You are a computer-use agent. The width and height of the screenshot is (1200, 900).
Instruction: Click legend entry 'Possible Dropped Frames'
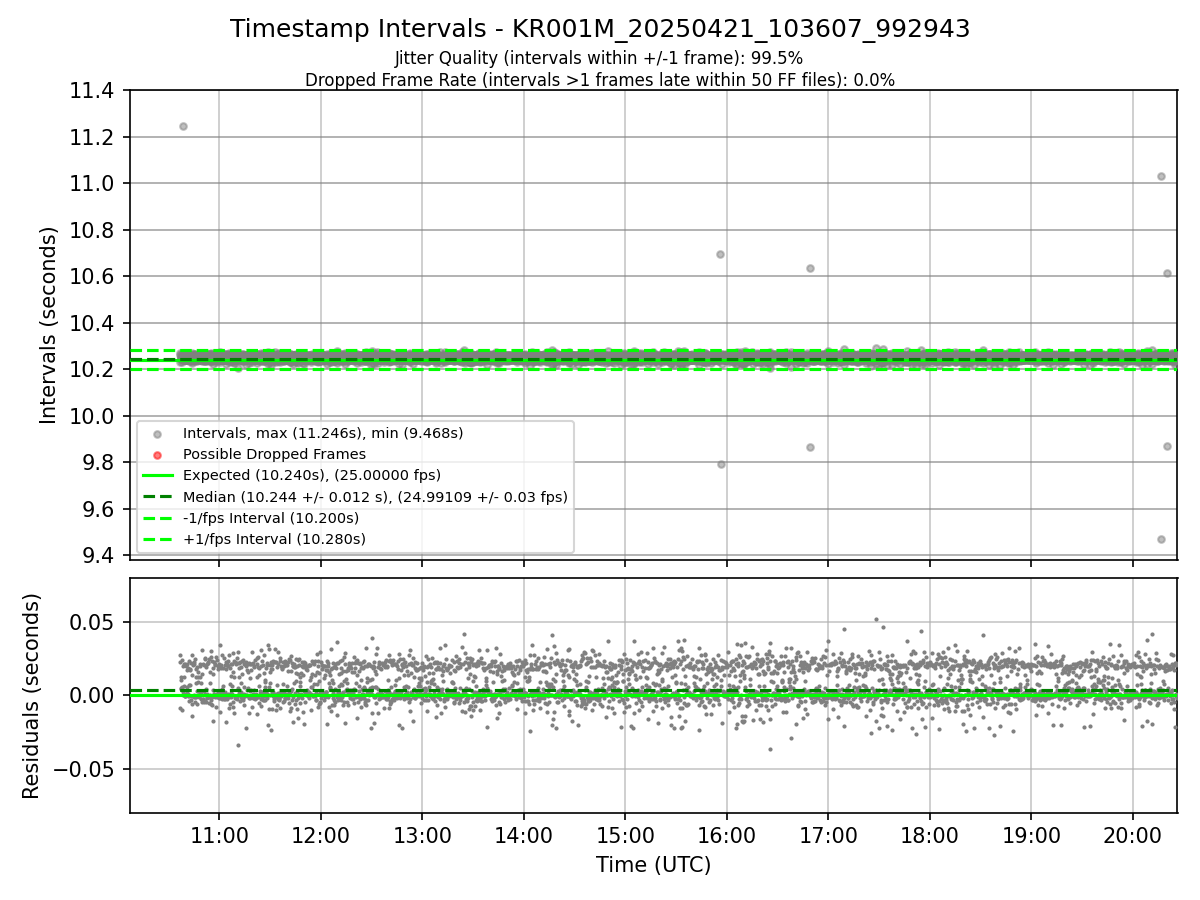pyautogui.click(x=274, y=454)
